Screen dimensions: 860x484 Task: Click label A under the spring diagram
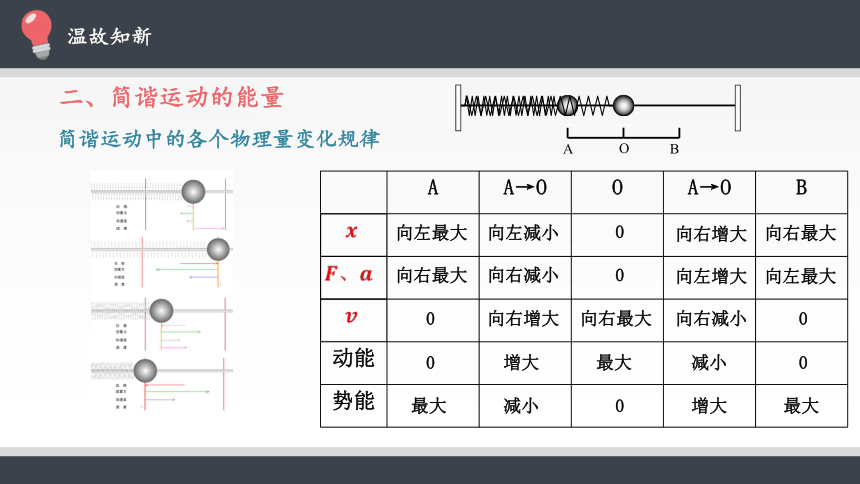pyautogui.click(x=568, y=149)
